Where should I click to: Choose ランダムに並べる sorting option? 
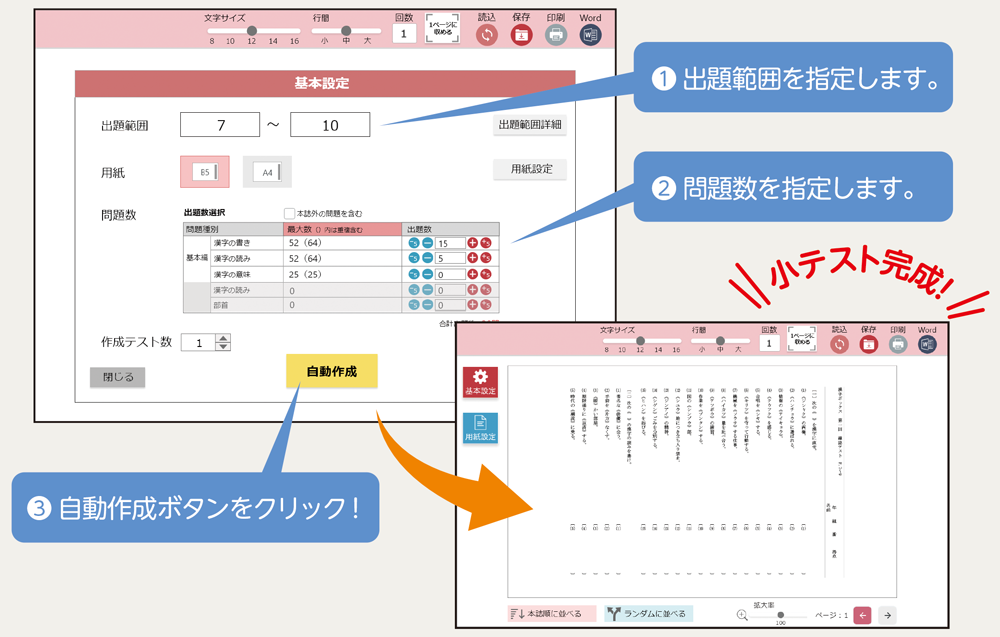(649, 614)
